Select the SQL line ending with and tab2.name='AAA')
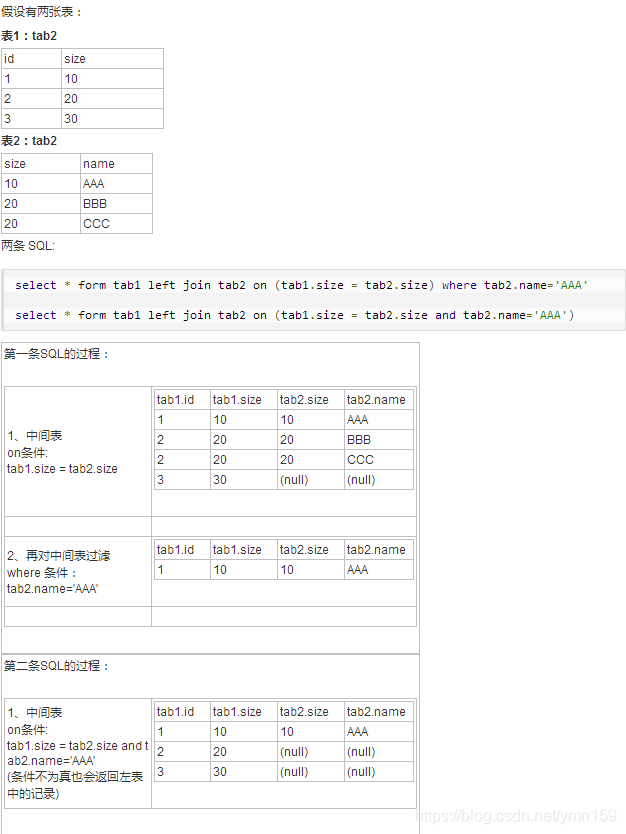The image size is (626, 834). coord(295,315)
